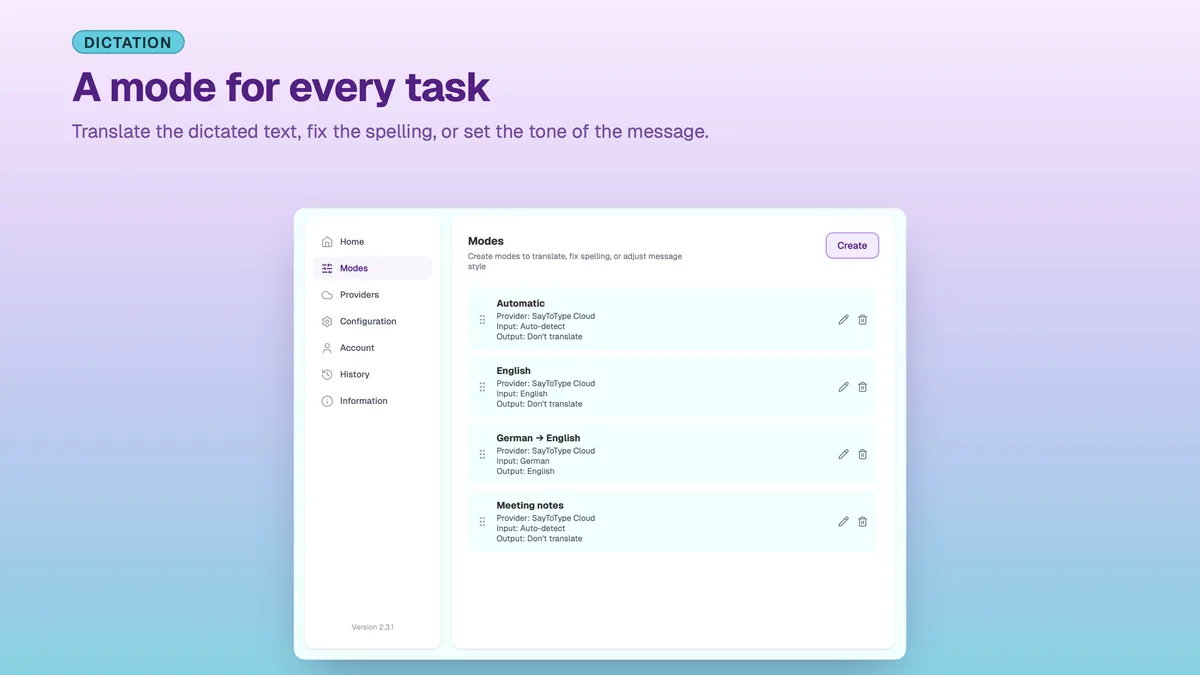Delete the Automatic mode via trash icon
This screenshot has width=1200, height=675.
pos(862,320)
